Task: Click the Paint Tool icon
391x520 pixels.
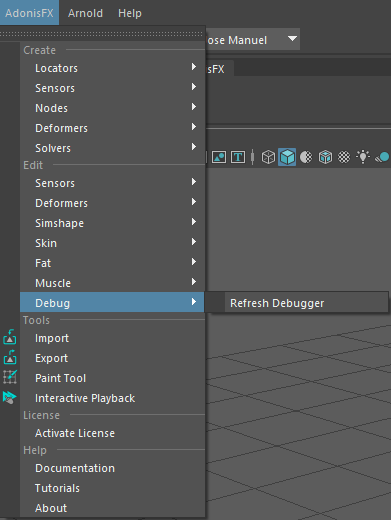Action: (x=10, y=377)
